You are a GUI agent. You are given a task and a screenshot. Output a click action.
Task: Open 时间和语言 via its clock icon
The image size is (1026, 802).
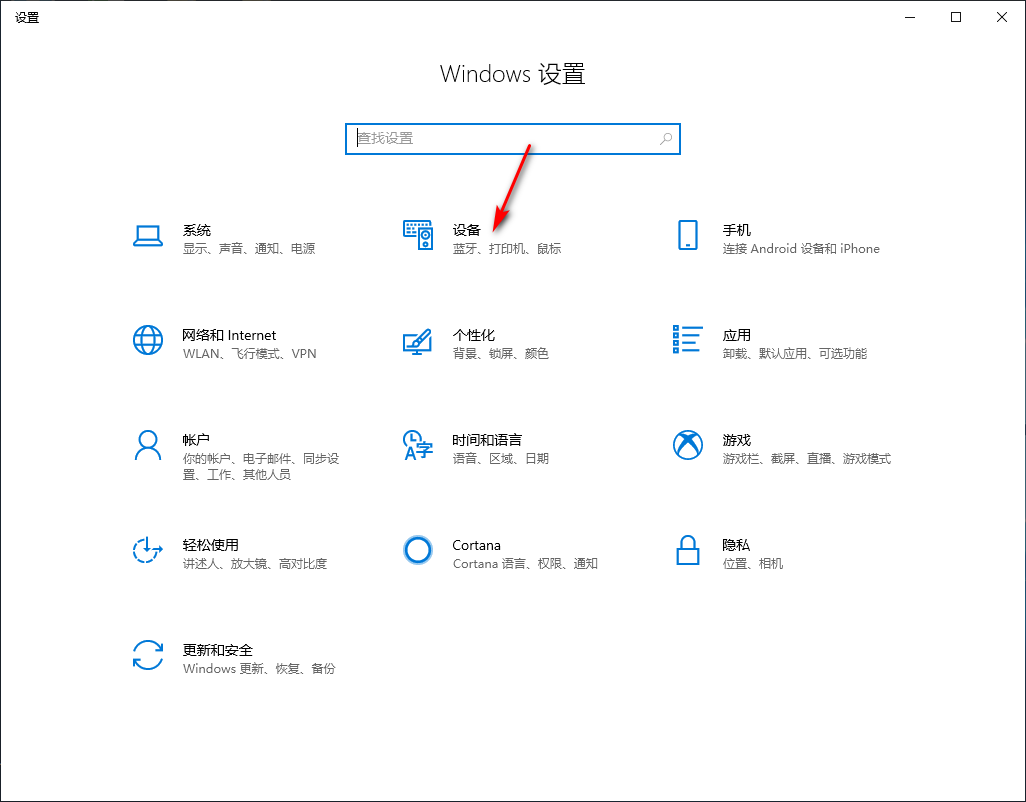[417, 445]
